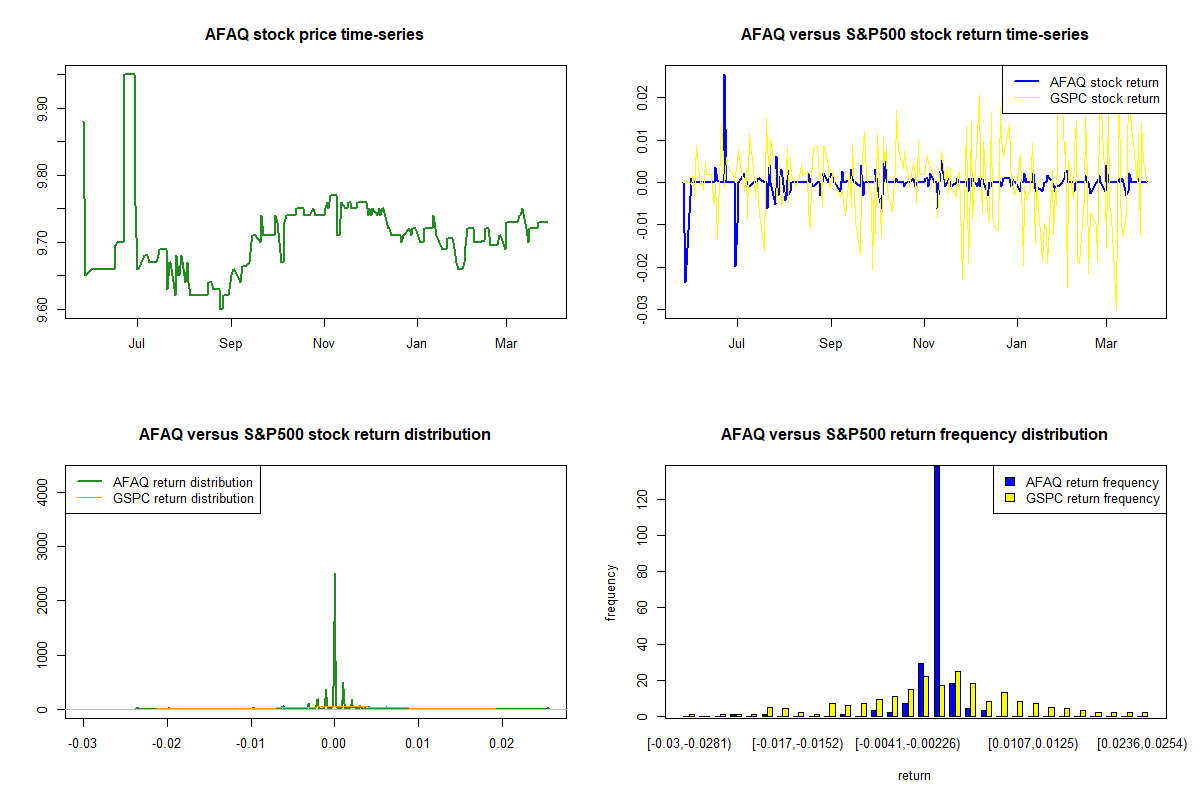Click the green line sample for AFAQ return distribution

pos(88,482)
